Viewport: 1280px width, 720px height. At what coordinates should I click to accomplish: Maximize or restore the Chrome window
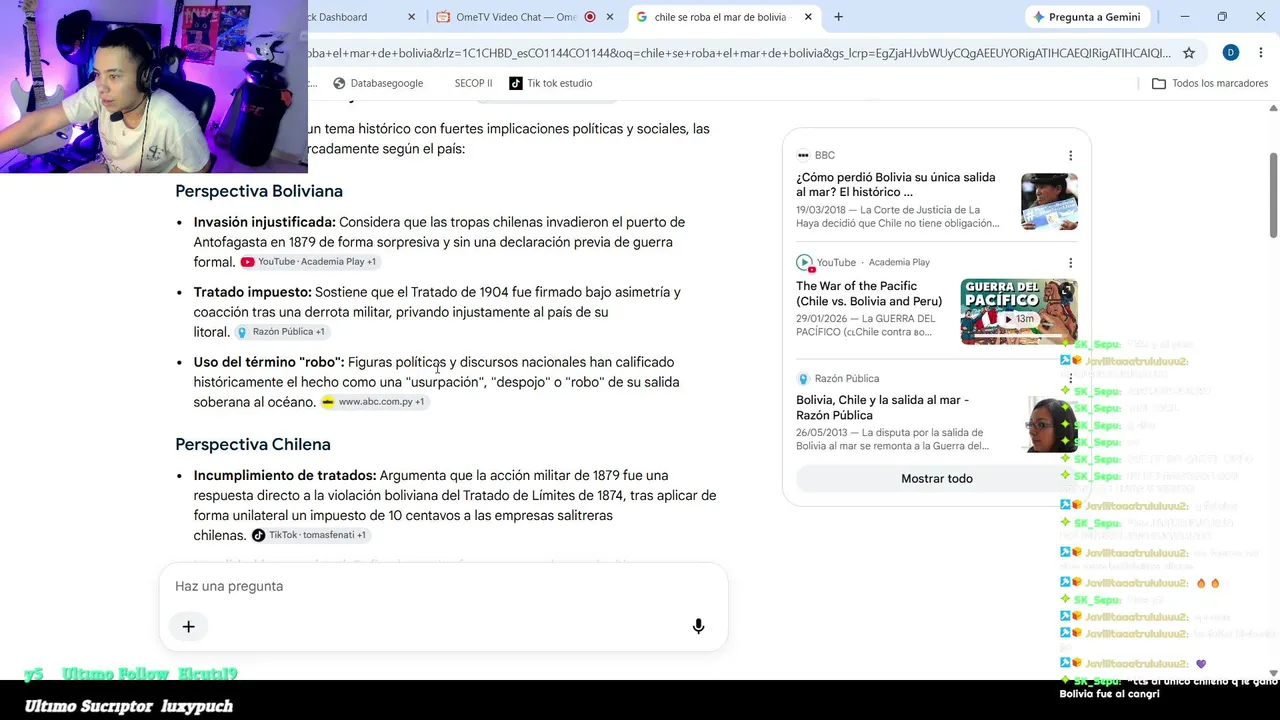(1222, 17)
